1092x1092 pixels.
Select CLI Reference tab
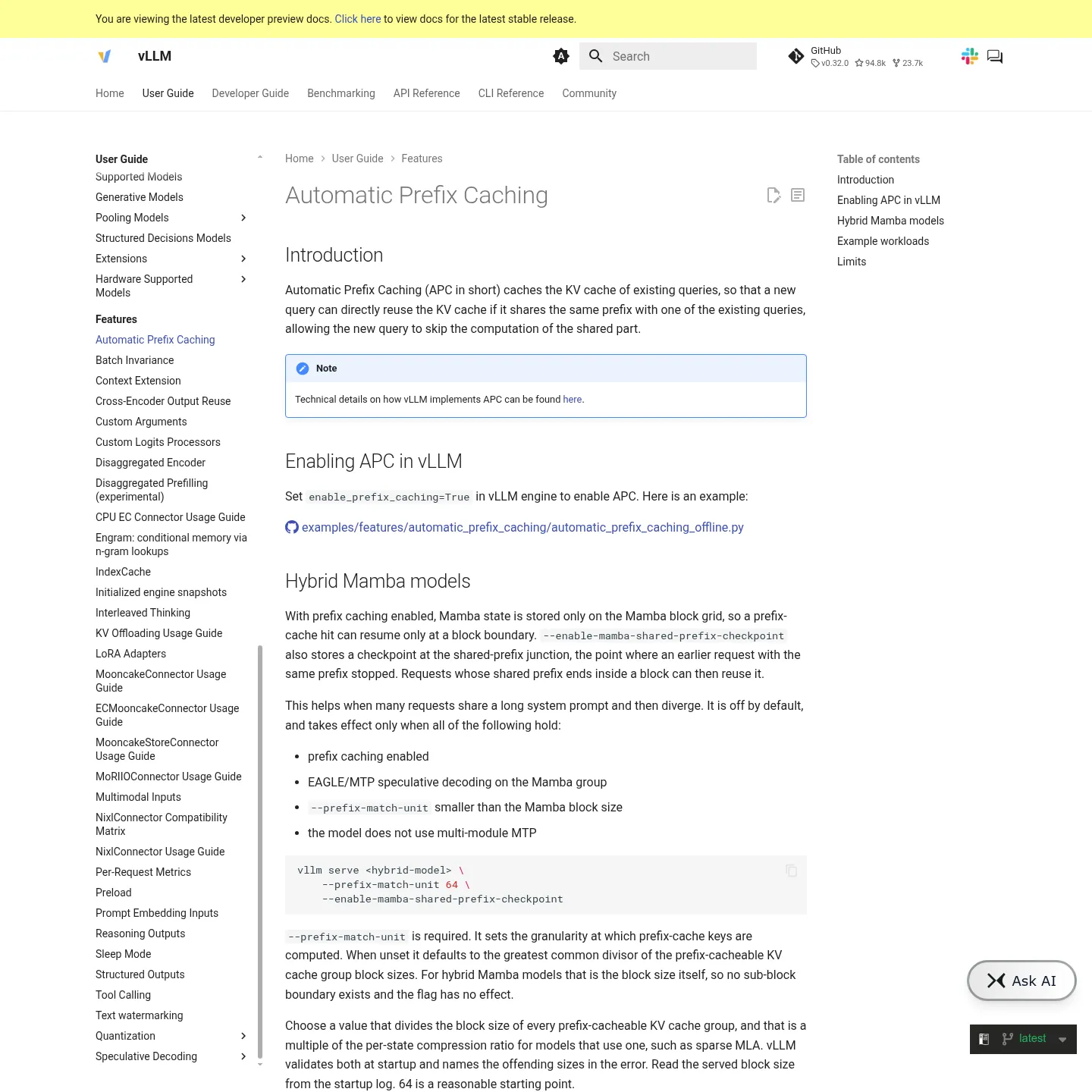click(x=511, y=93)
